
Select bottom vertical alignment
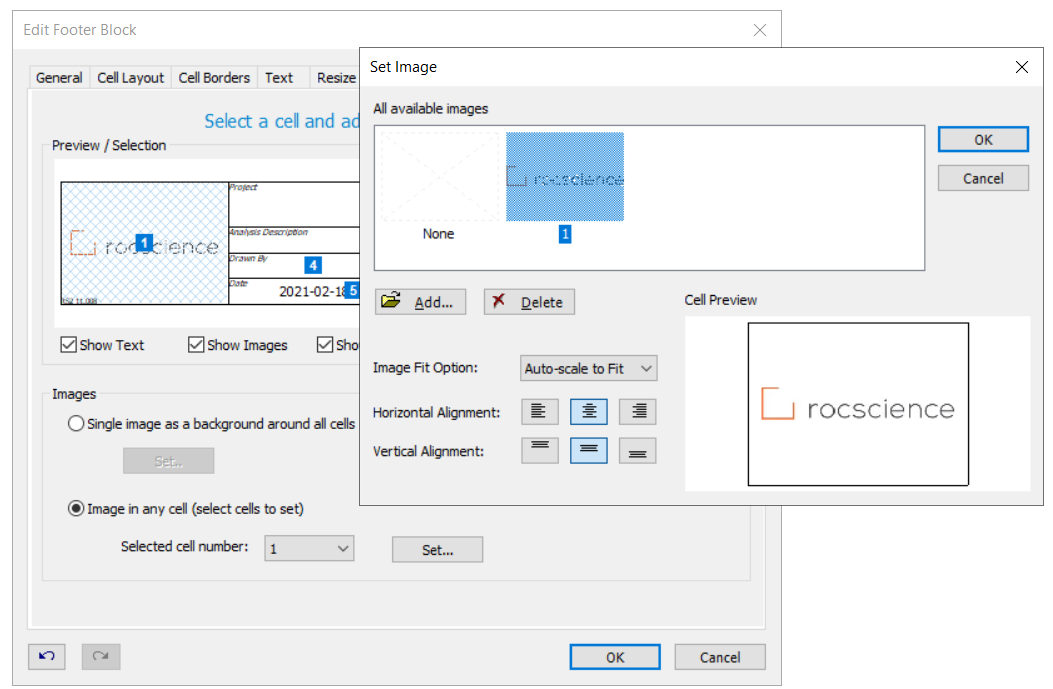point(637,450)
